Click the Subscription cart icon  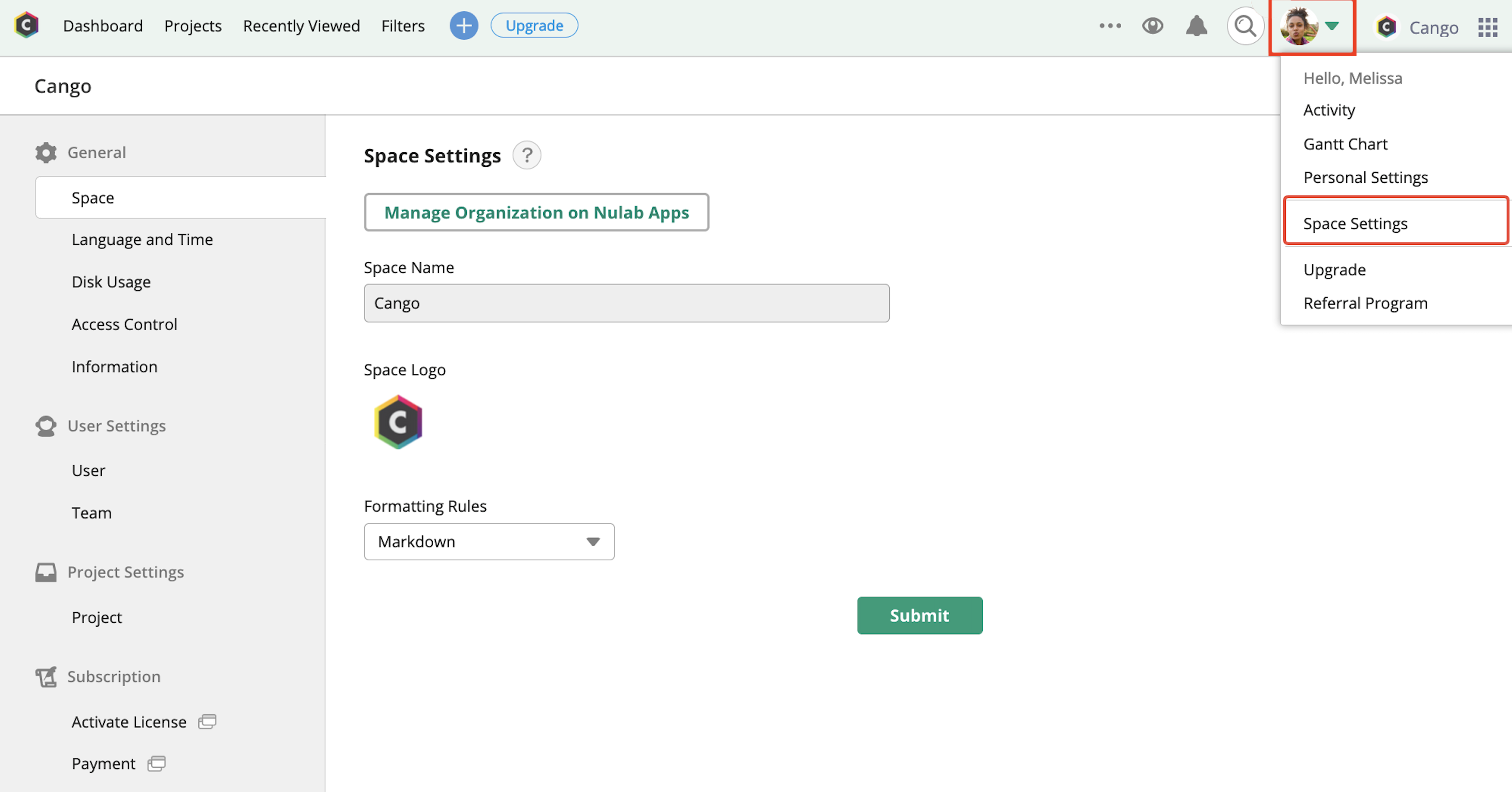[x=46, y=677]
